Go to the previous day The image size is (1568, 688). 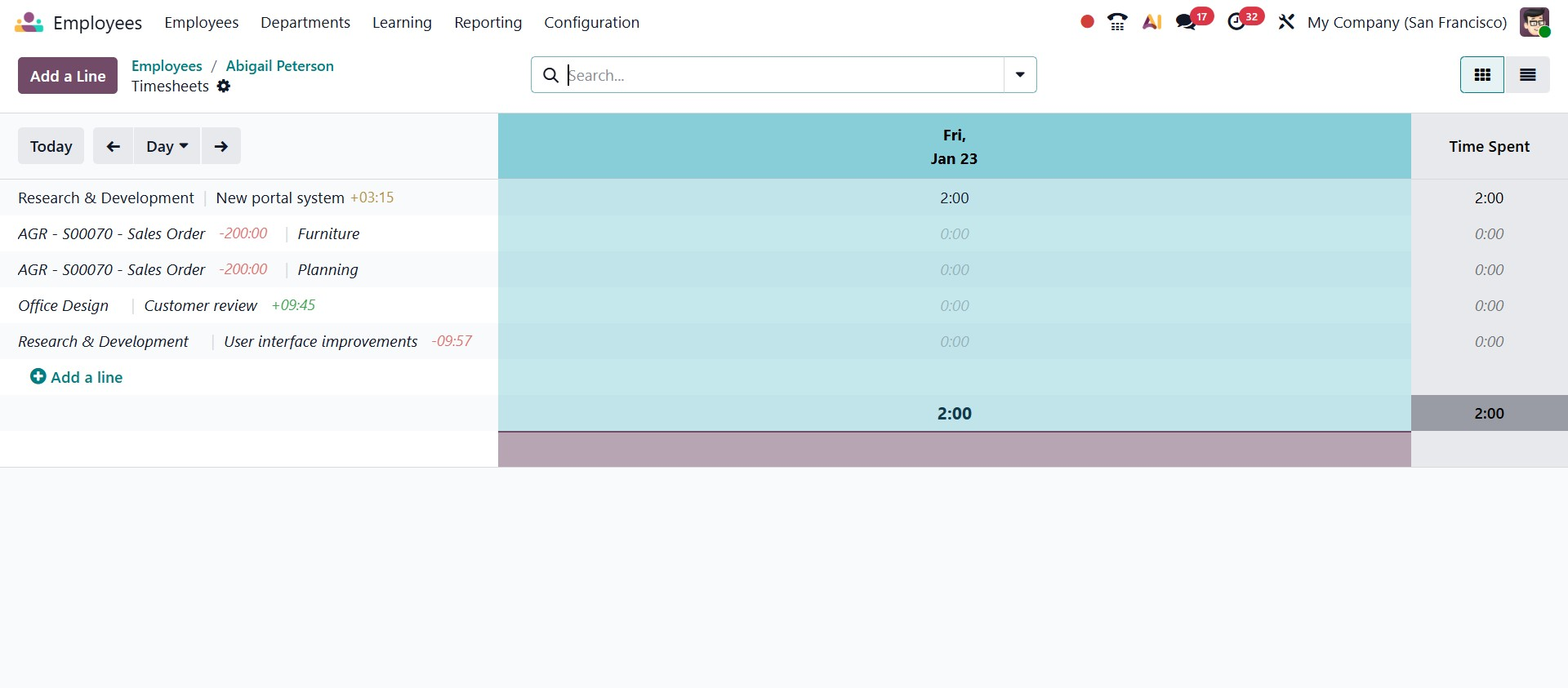(x=114, y=146)
